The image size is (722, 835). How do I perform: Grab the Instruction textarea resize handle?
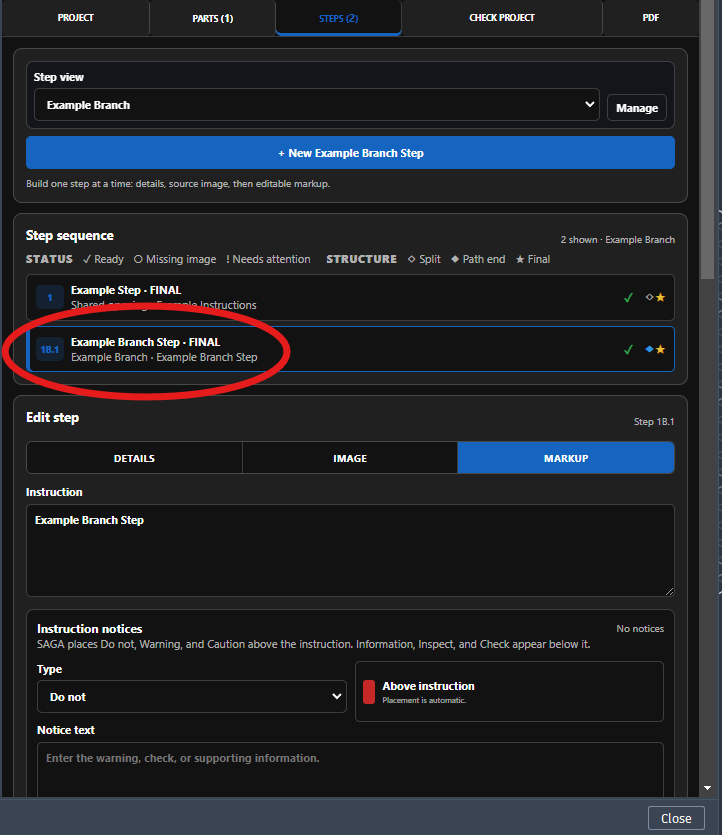click(x=669, y=591)
